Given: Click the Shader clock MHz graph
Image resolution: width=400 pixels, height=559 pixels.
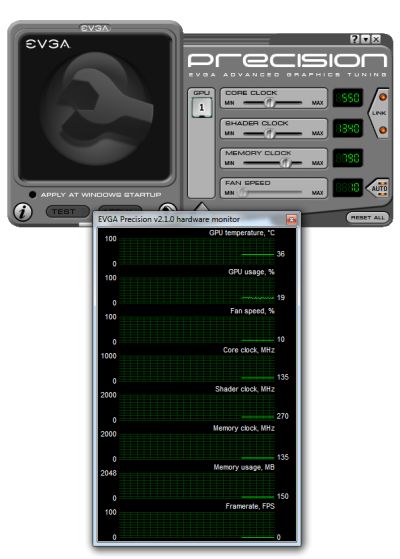Looking at the screenshot, I should pyautogui.click(x=196, y=407).
